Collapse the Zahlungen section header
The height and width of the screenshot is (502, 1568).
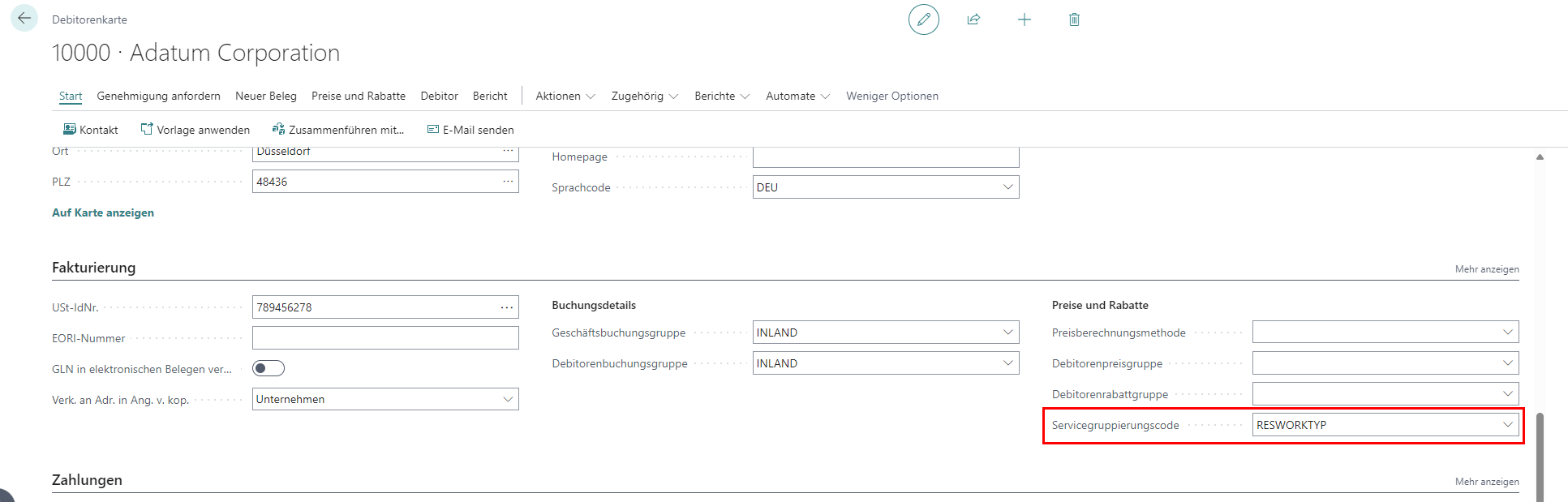[88, 480]
